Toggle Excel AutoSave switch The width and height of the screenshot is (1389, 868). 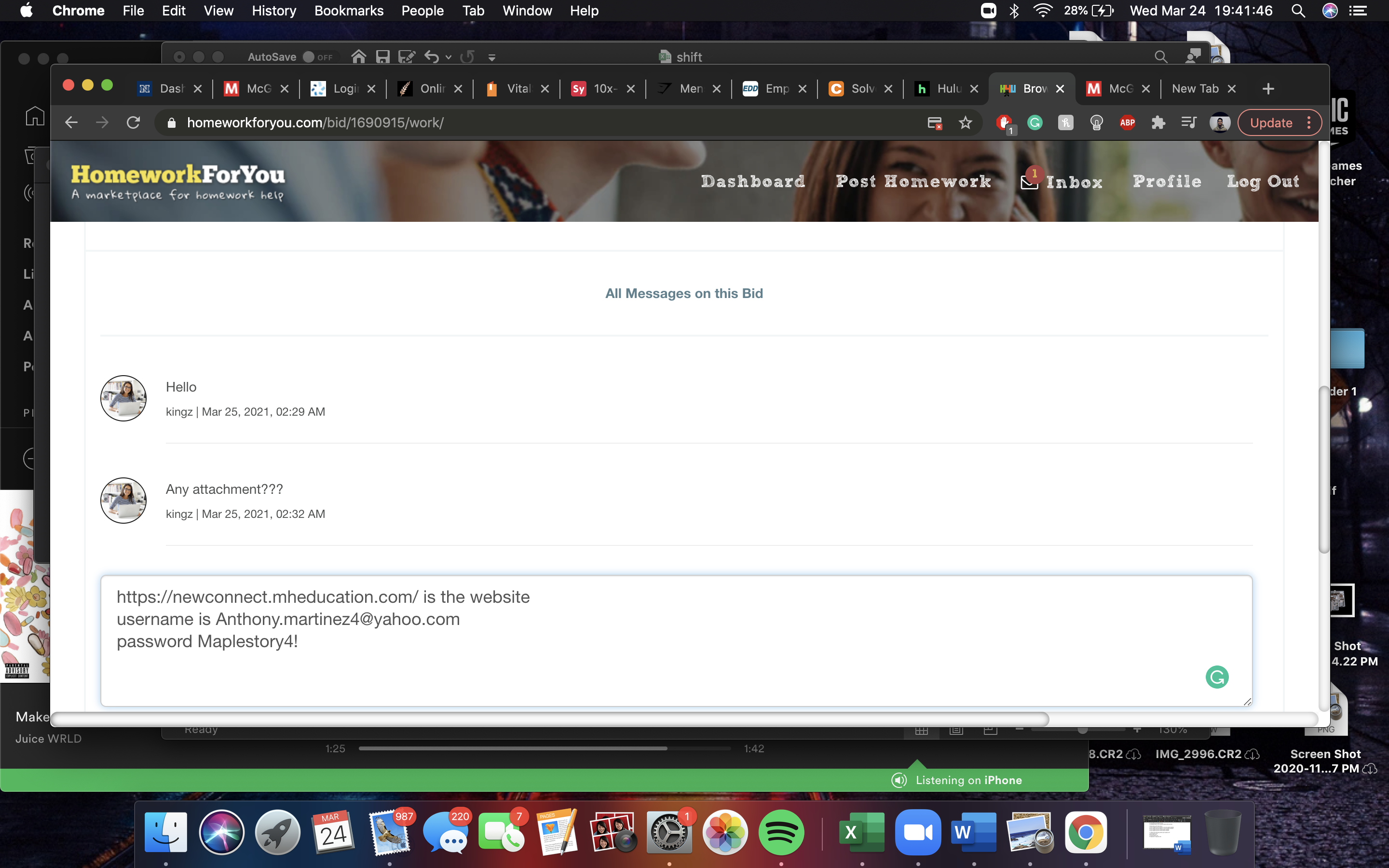[x=317, y=56]
